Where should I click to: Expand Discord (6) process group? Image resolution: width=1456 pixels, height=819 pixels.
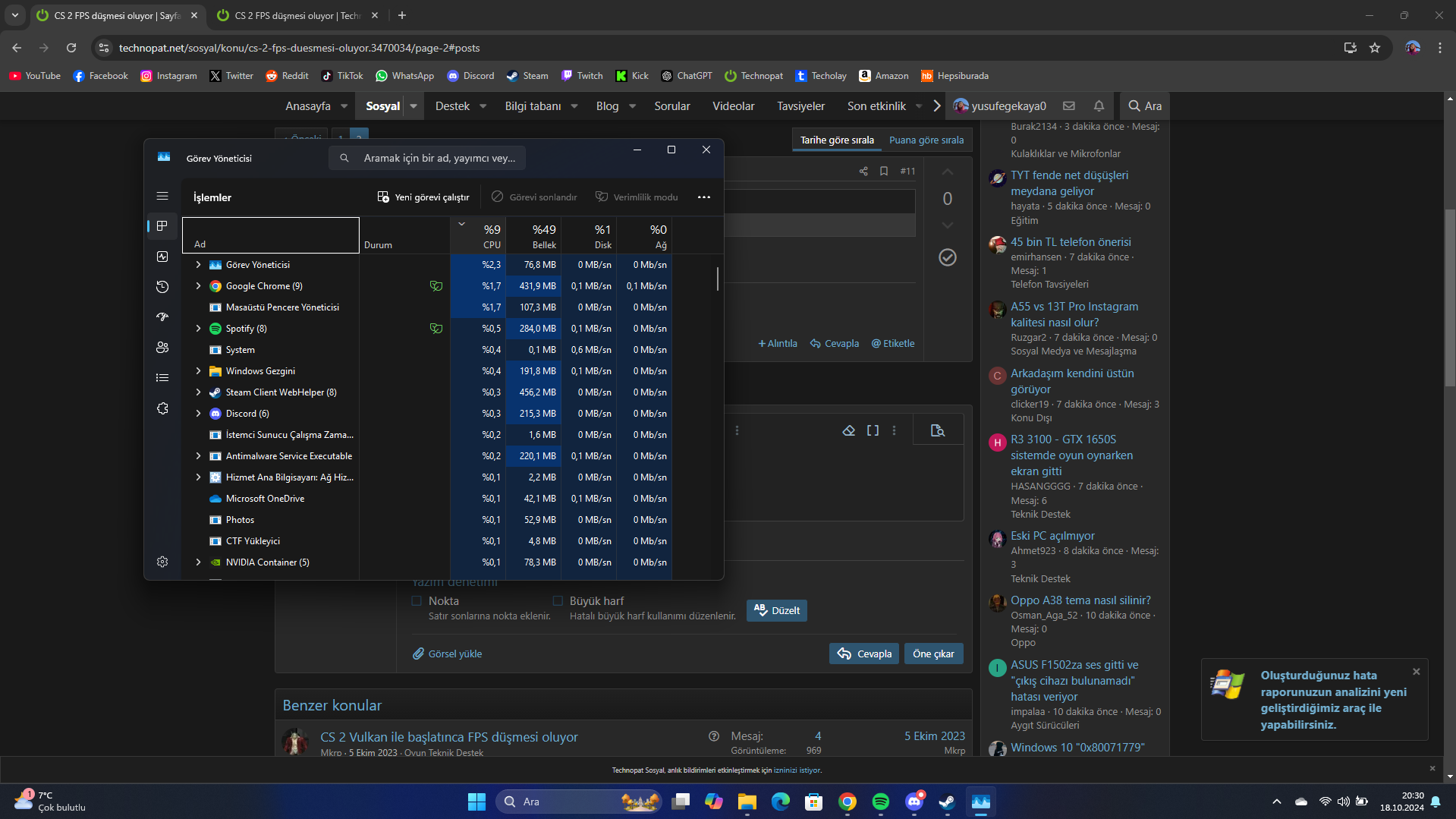click(198, 414)
